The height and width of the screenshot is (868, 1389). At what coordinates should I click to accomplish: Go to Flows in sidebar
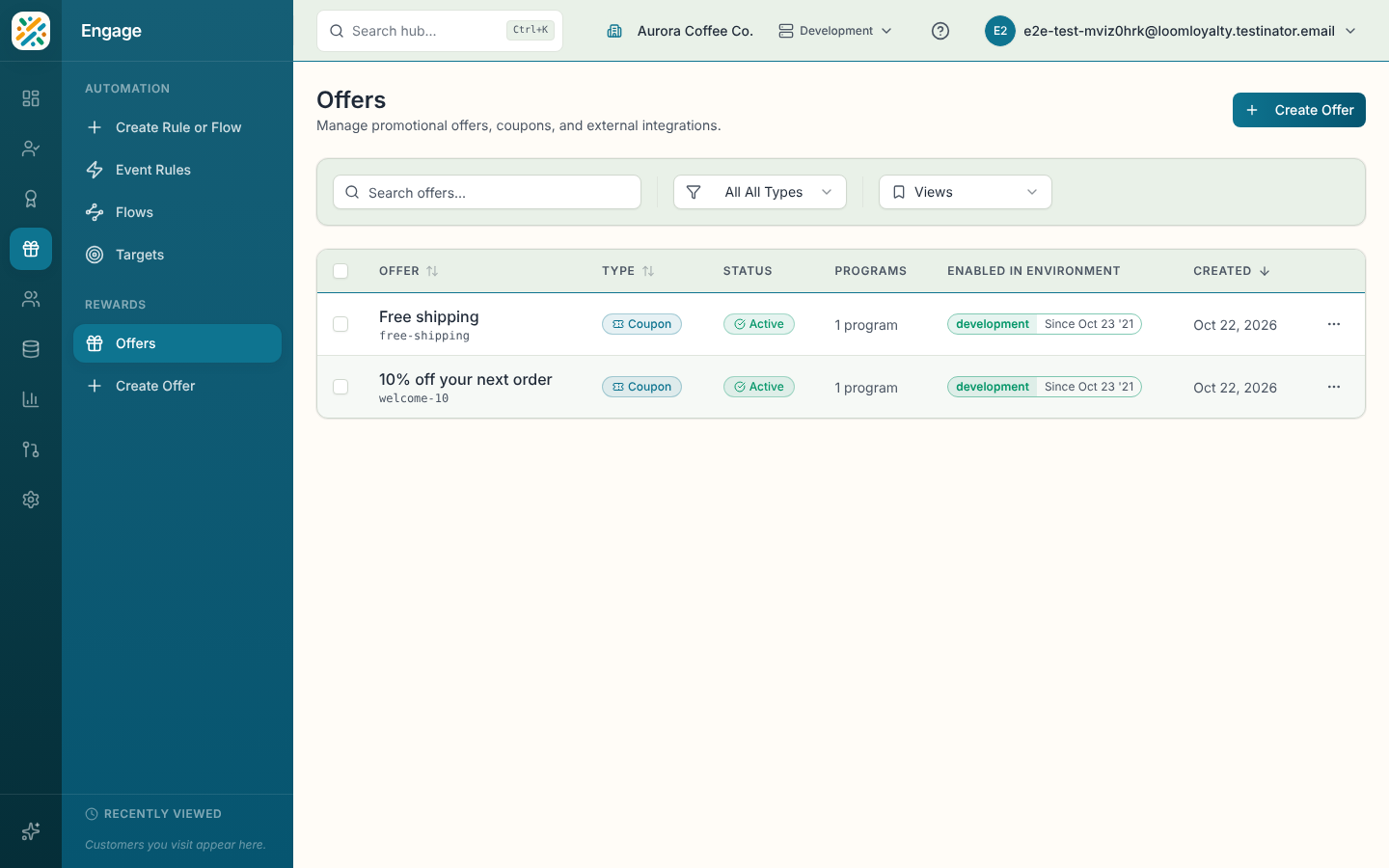click(x=177, y=212)
